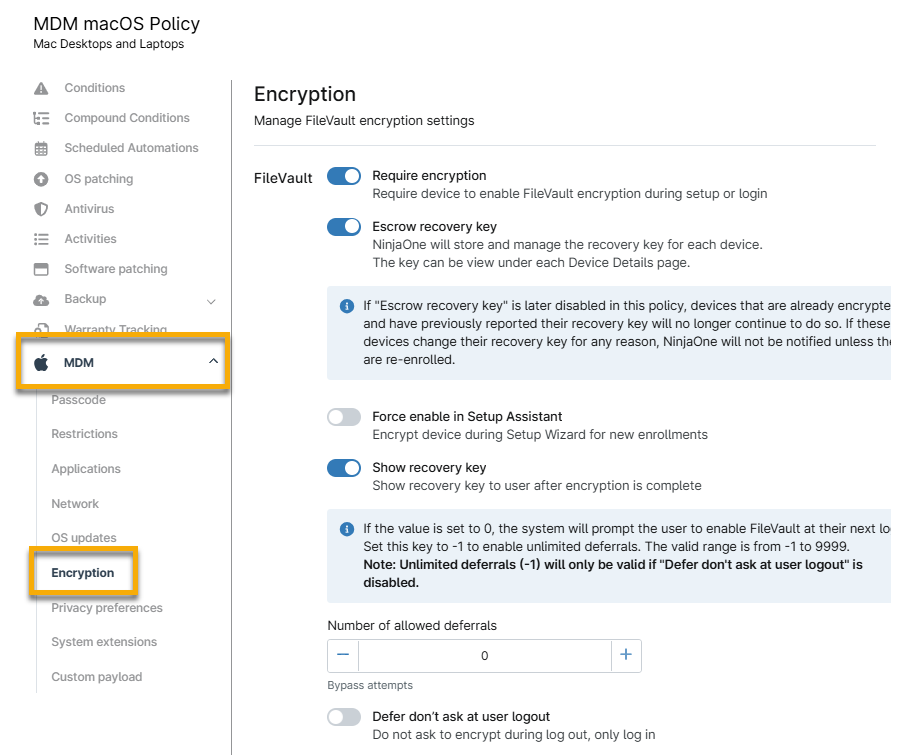
Task: Open the Conditions section
Action: pyautogui.click(x=95, y=88)
